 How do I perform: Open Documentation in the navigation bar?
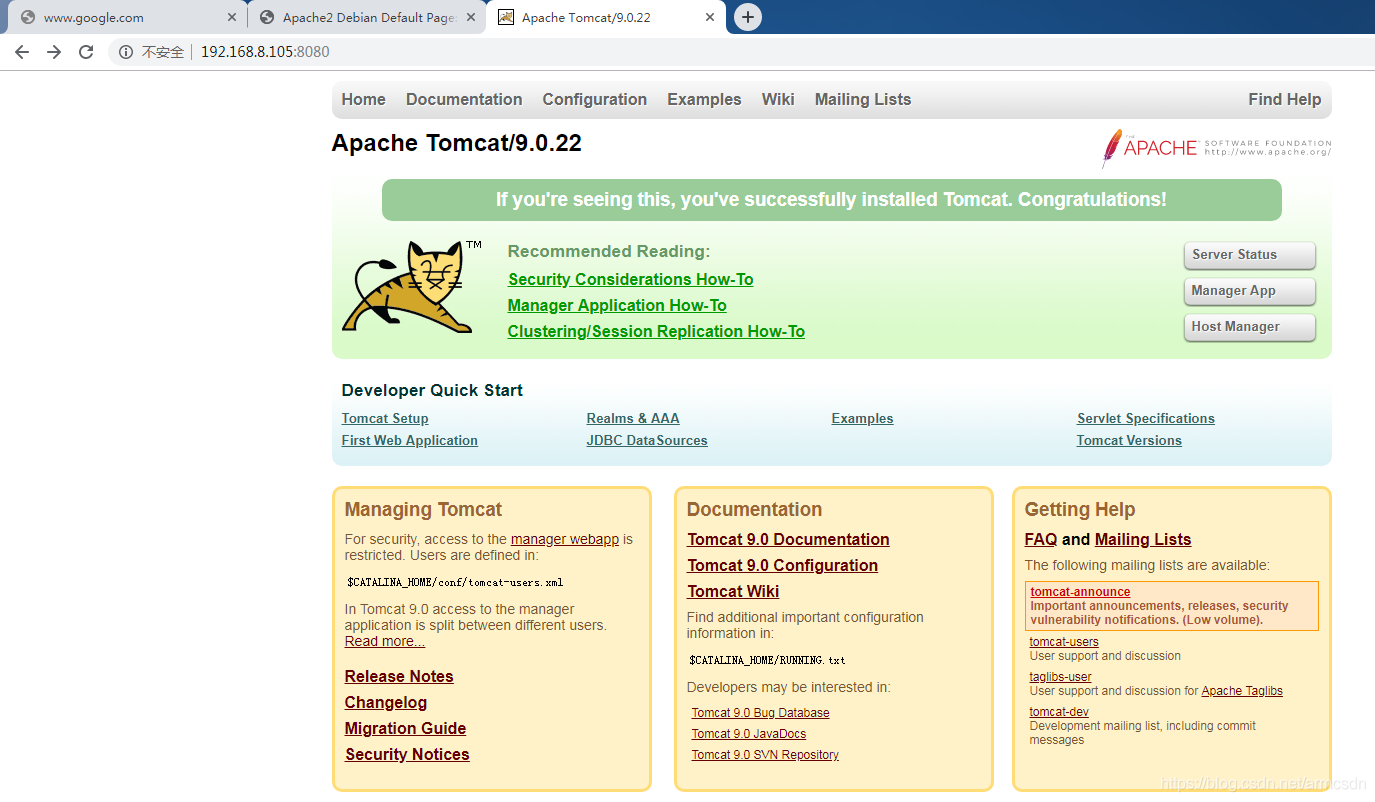[464, 99]
